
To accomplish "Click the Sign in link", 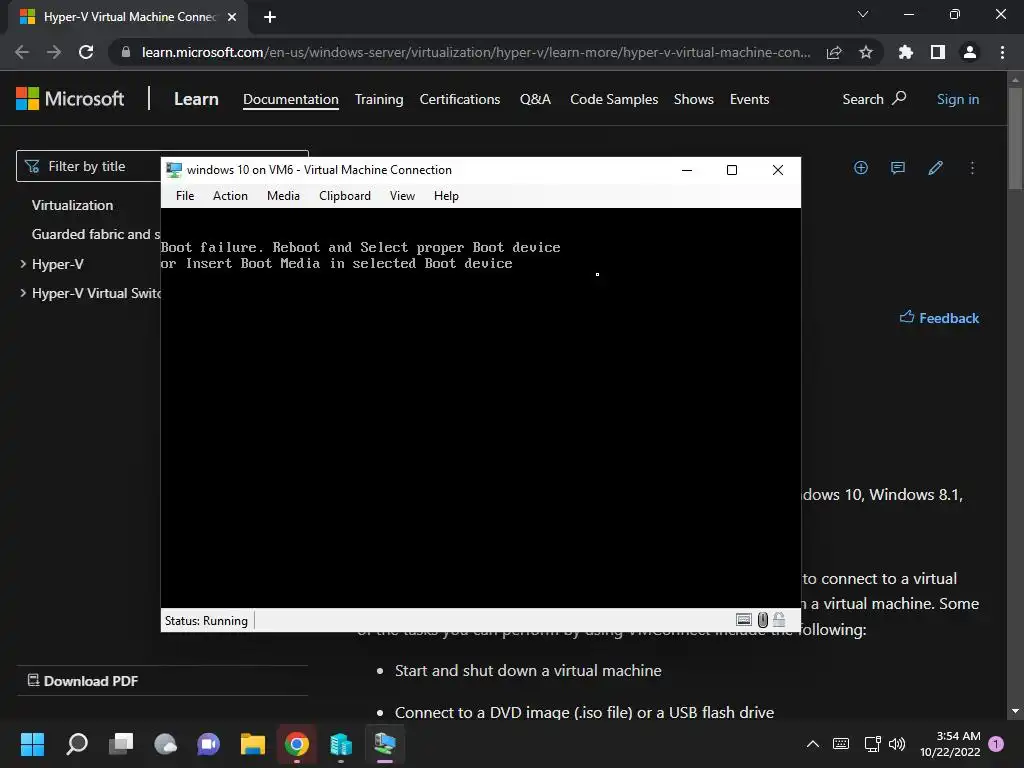I will (x=957, y=99).
